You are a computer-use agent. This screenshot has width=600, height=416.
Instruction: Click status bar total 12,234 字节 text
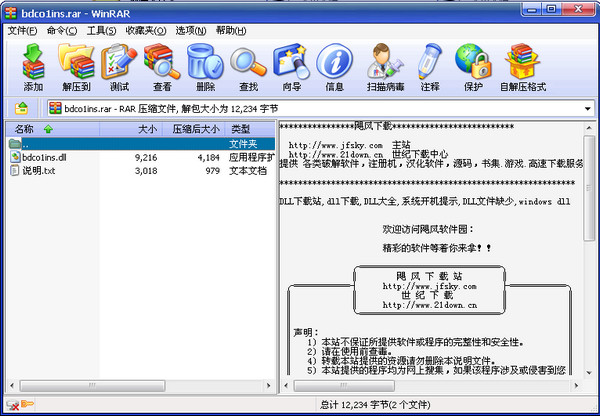pos(375,405)
